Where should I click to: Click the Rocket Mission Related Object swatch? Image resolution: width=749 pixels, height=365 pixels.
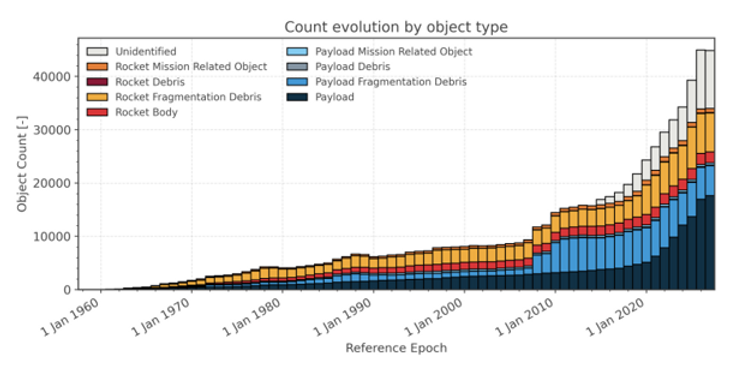pyautogui.click(x=97, y=66)
